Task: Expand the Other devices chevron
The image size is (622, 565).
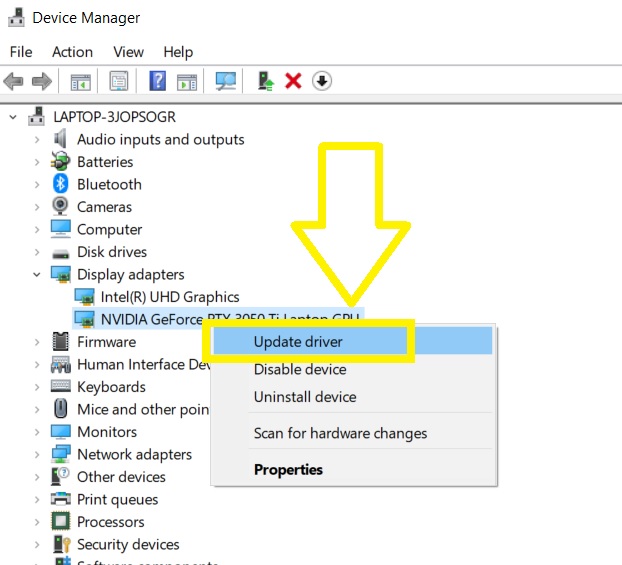Action: click(x=37, y=477)
